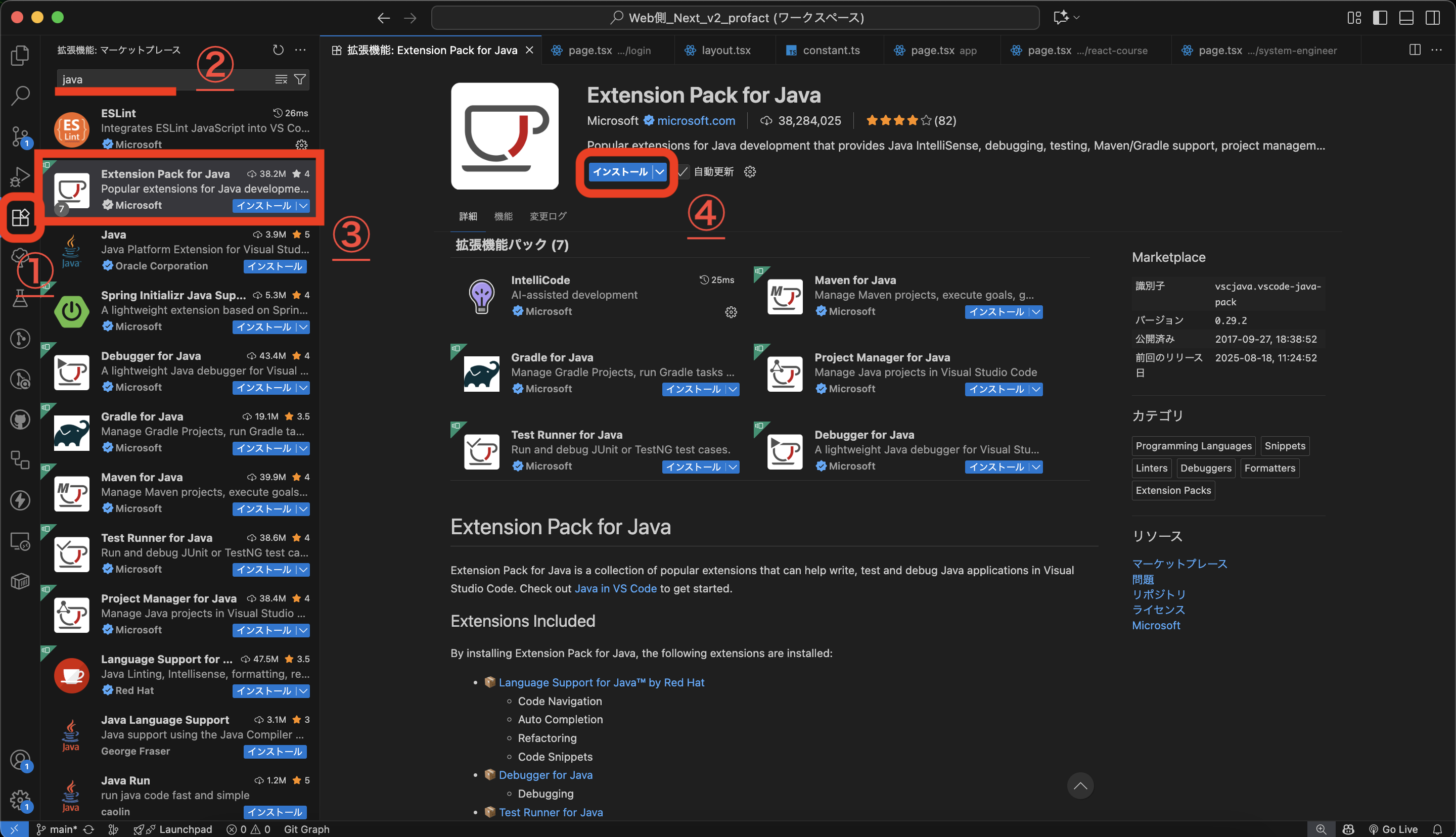Open the Source Control view
The height and width of the screenshot is (837, 1456).
[x=20, y=136]
